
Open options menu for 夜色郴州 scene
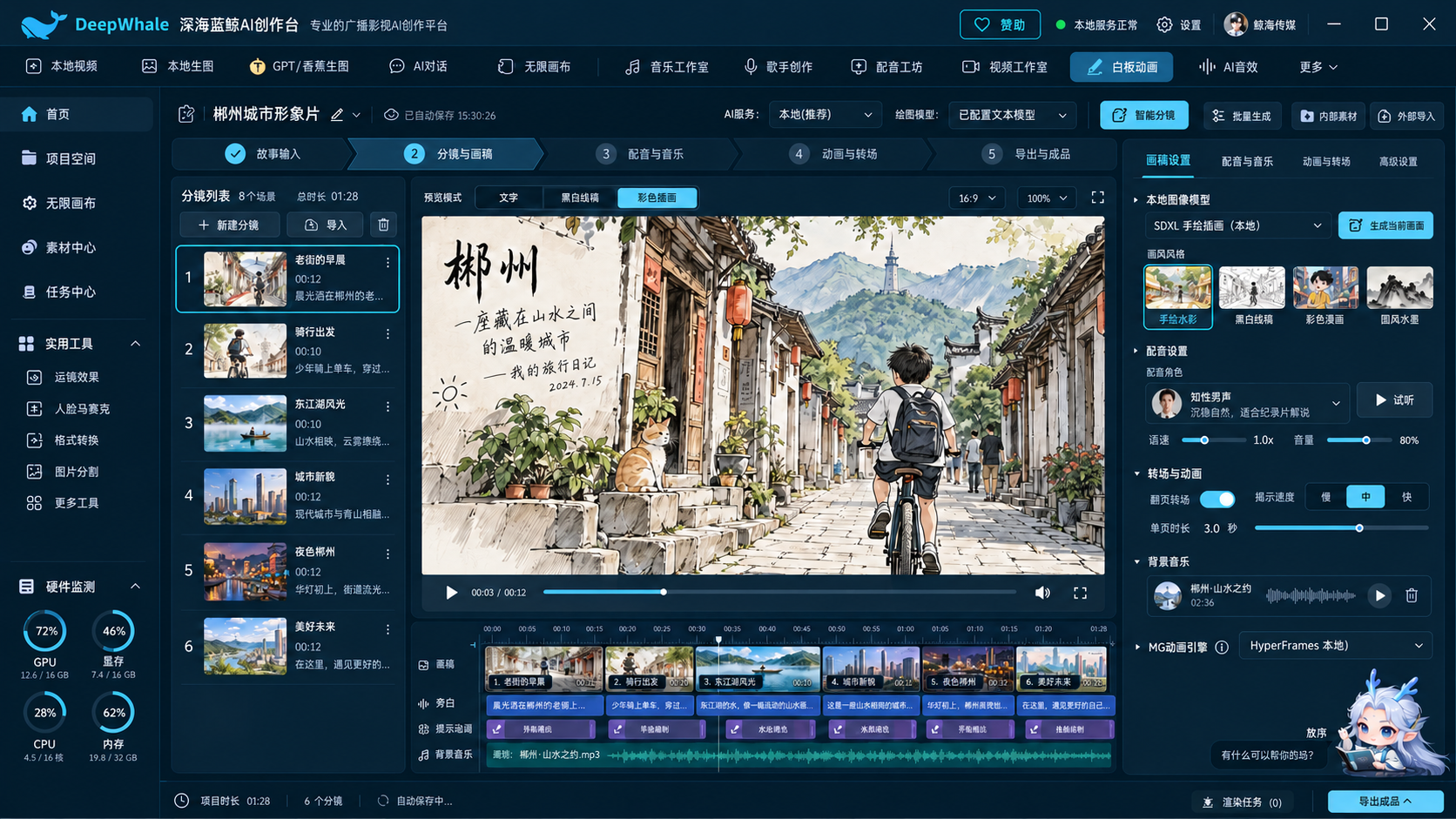coord(388,554)
